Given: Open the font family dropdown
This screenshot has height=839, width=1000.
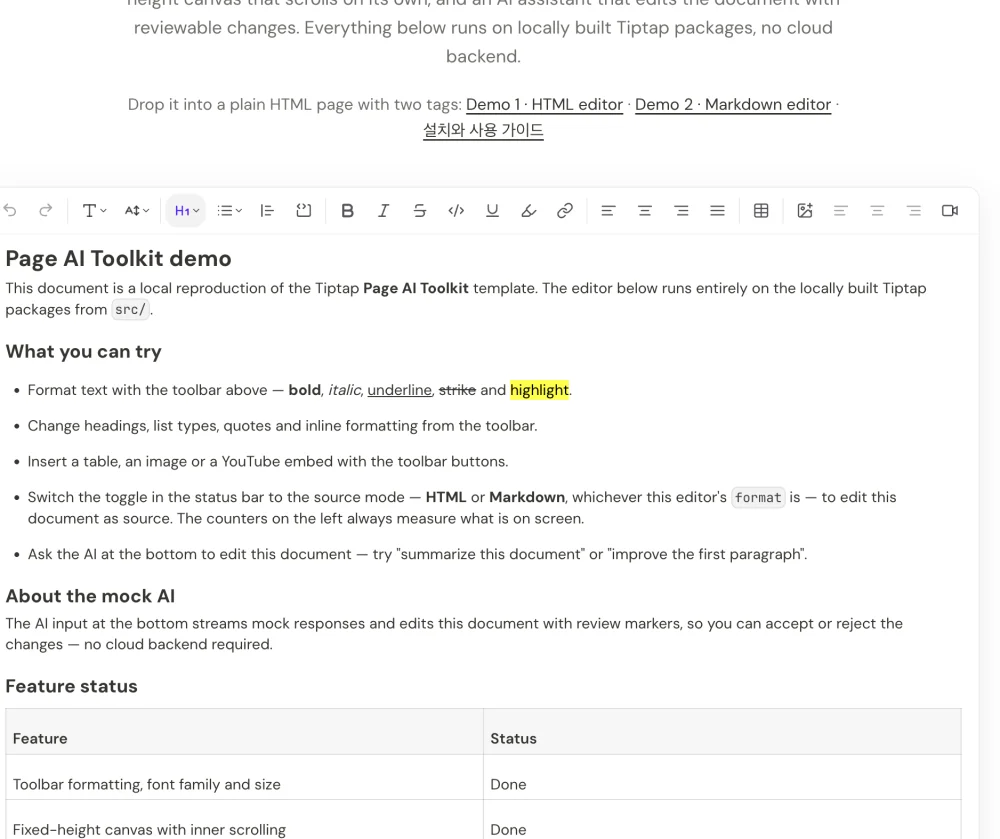Looking at the screenshot, I should [x=94, y=210].
